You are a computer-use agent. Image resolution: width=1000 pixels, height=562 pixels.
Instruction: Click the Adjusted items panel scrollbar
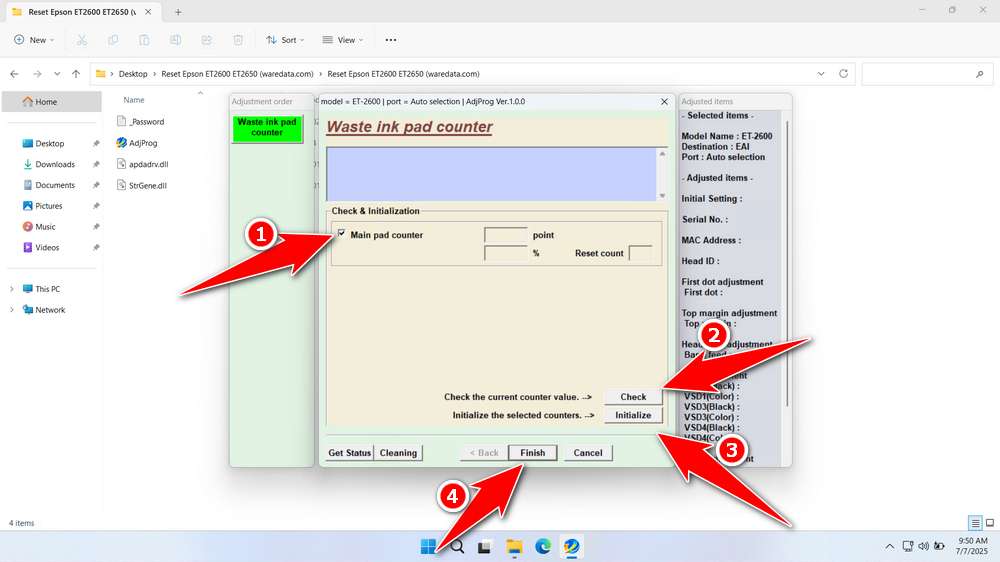788,264
